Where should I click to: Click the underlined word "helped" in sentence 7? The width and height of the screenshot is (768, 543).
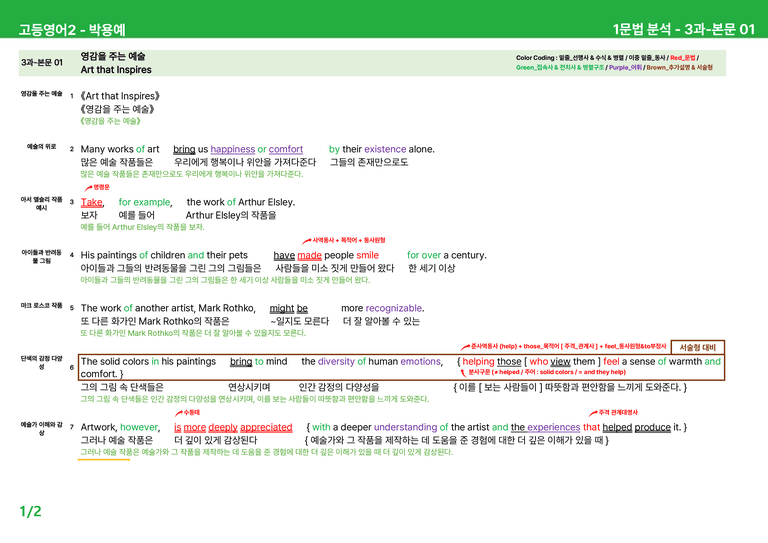tap(617, 427)
